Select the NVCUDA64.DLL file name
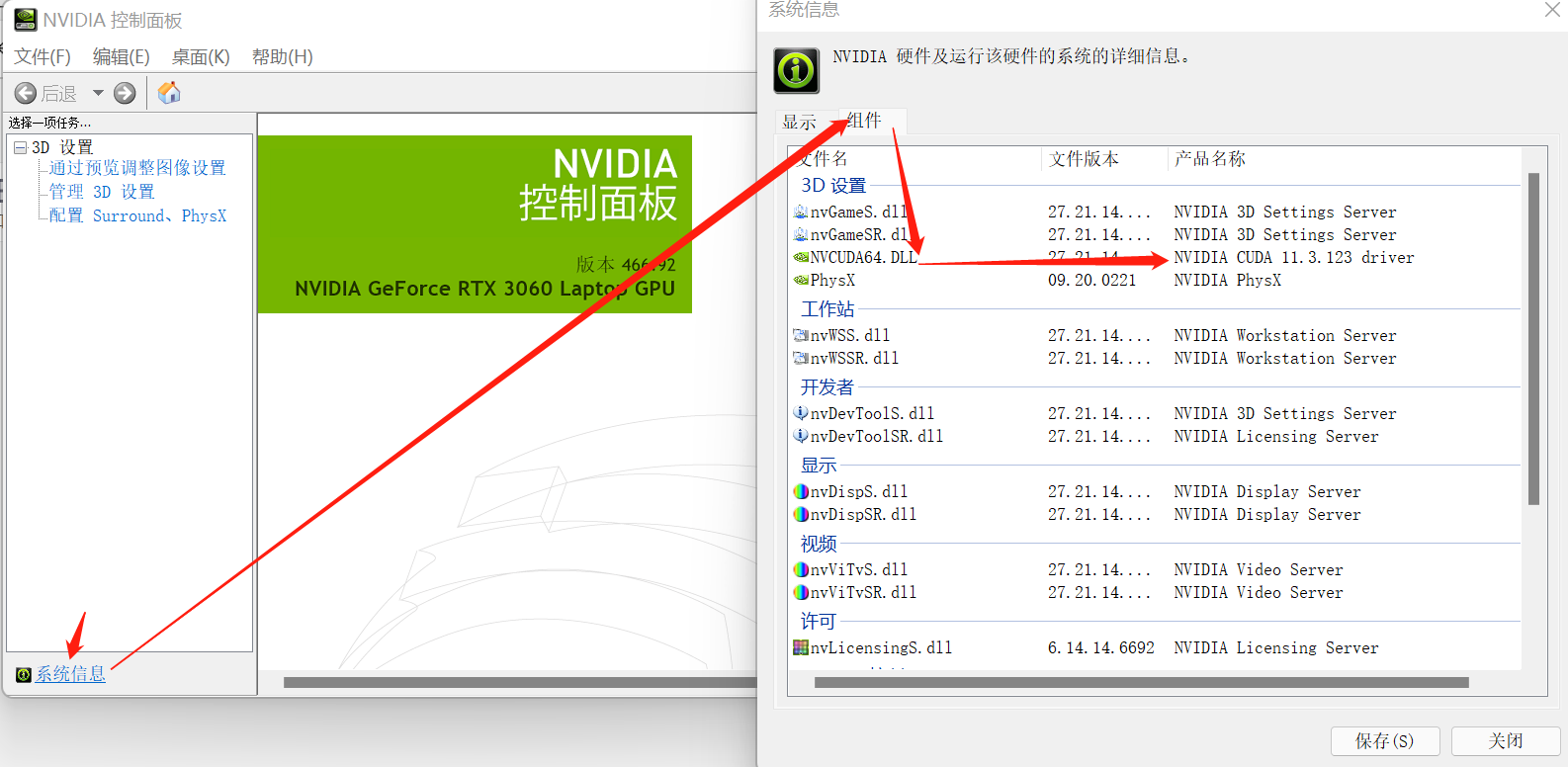 click(863, 257)
